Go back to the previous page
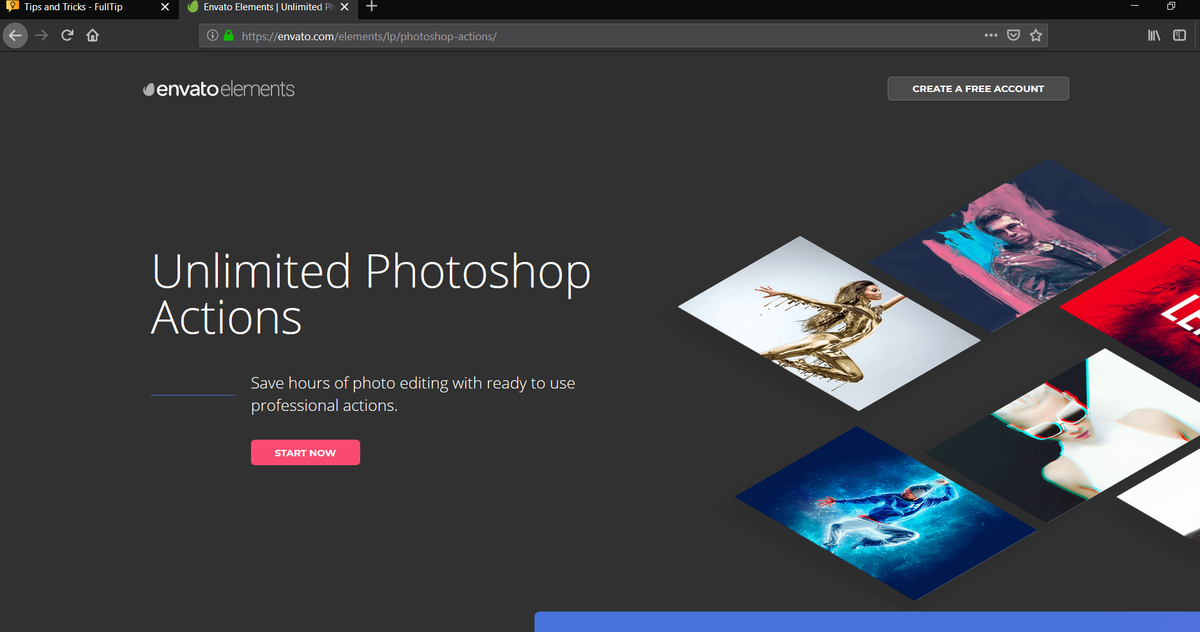Viewport: 1200px width, 632px height. [x=14, y=36]
